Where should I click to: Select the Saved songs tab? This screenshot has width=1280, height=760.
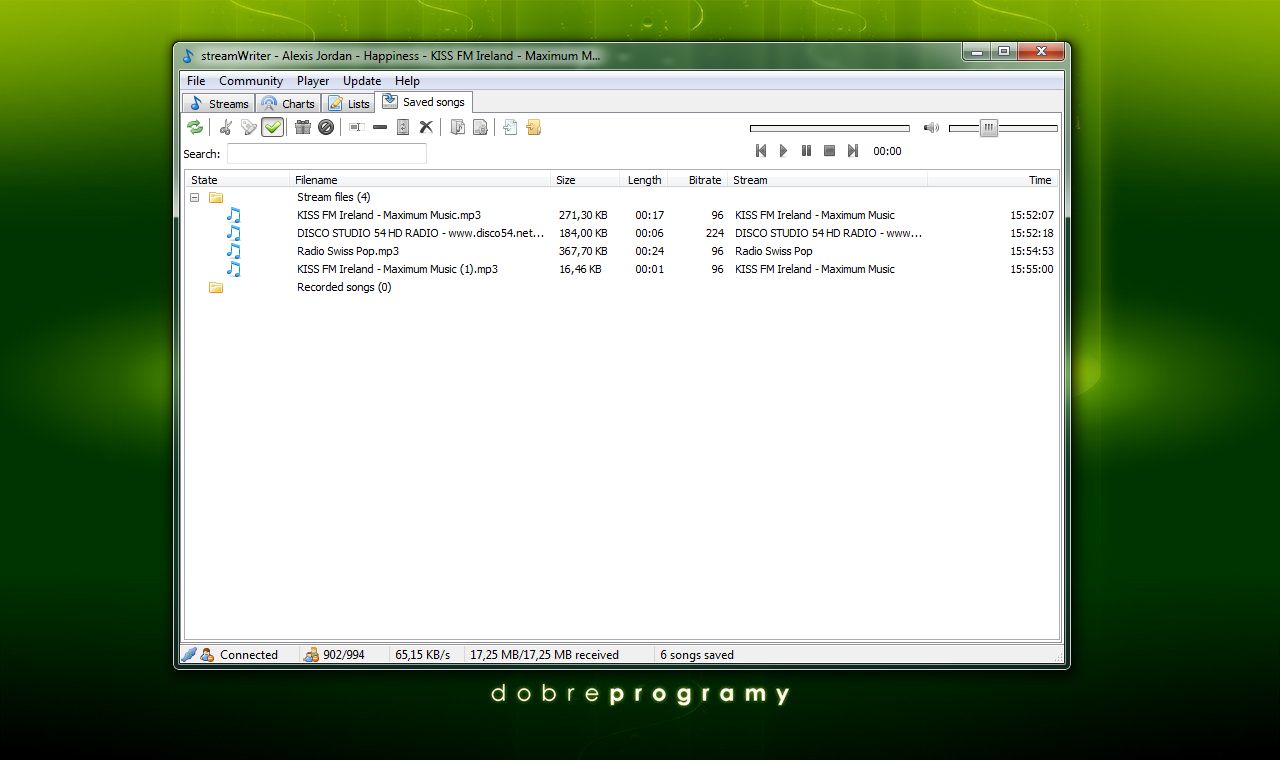coord(423,102)
